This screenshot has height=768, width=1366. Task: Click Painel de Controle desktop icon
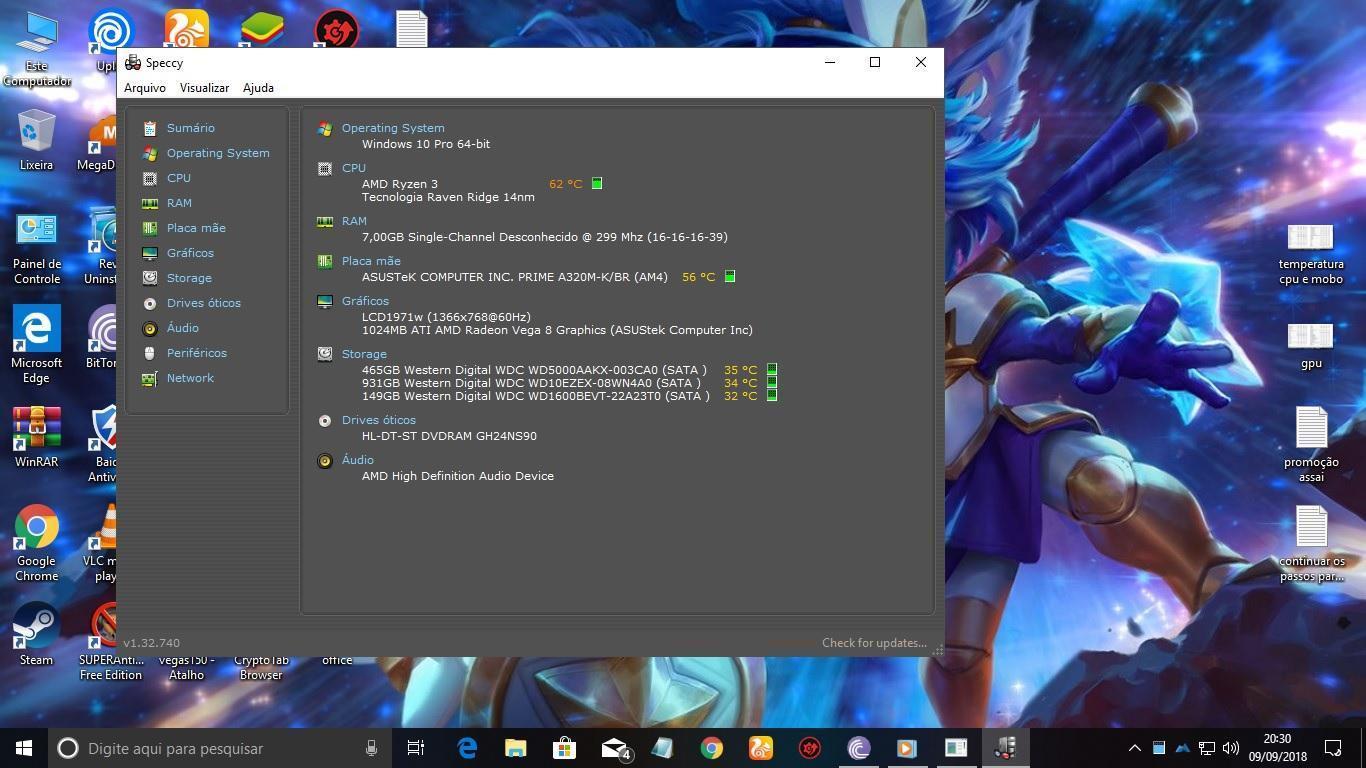tap(36, 248)
